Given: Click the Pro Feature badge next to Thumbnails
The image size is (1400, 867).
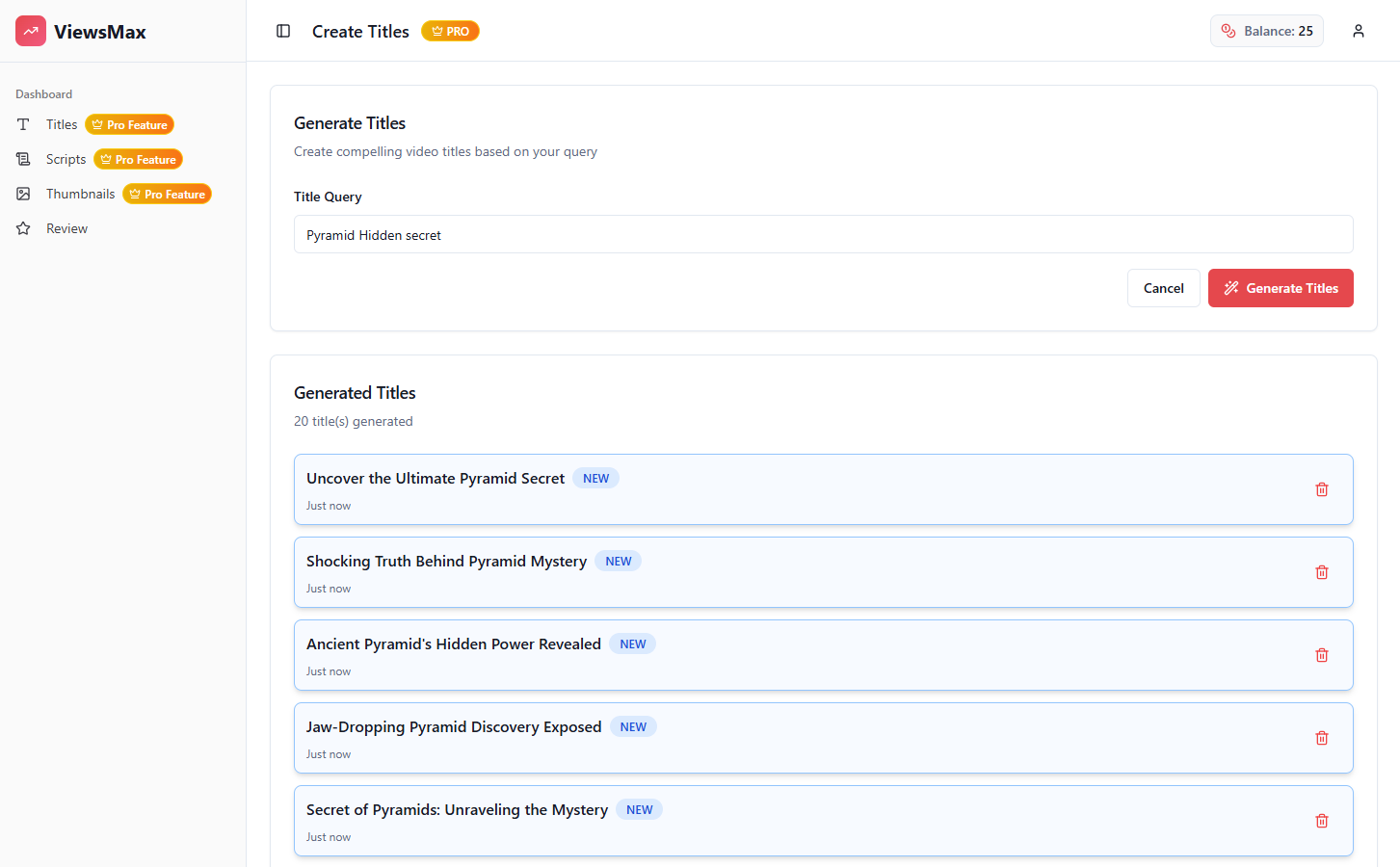Looking at the screenshot, I should pos(167,194).
